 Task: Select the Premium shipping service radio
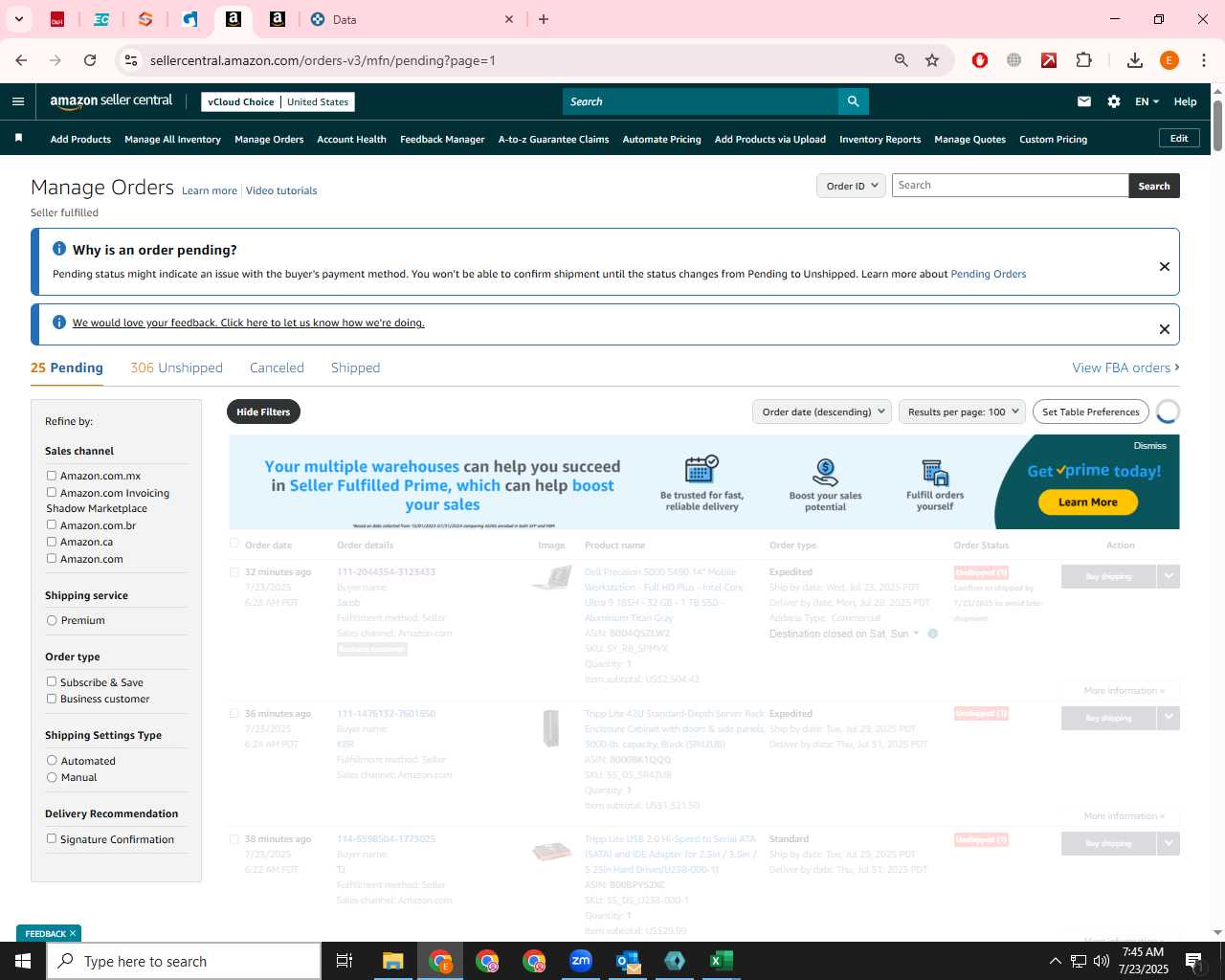click(52, 620)
